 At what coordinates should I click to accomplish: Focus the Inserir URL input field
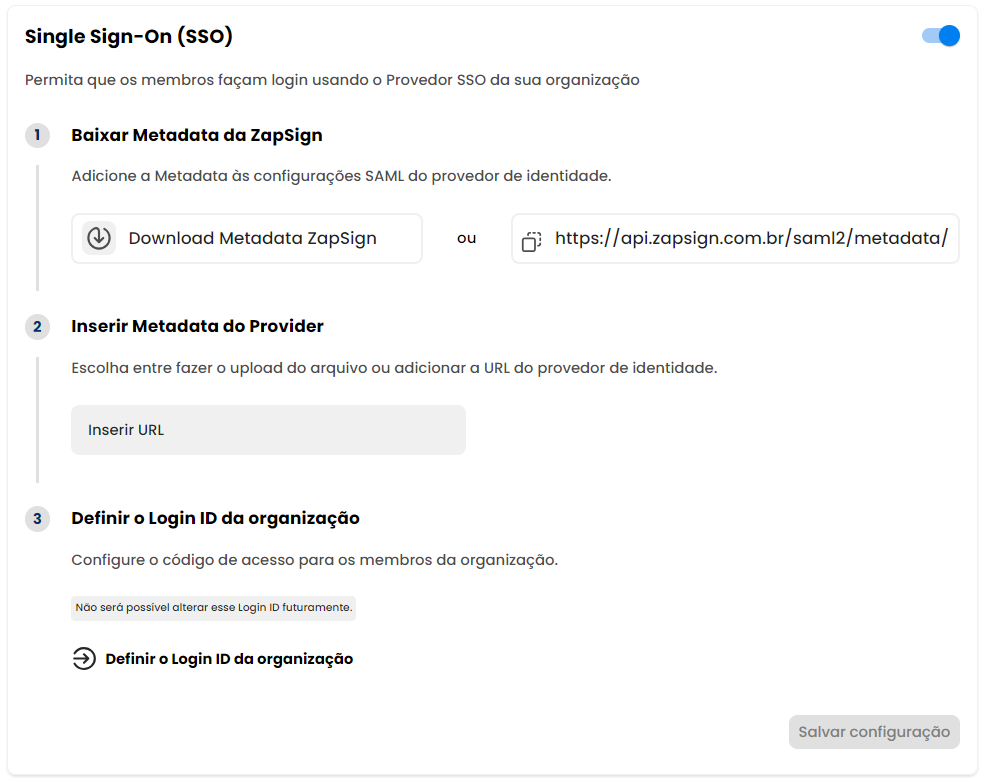pos(268,430)
